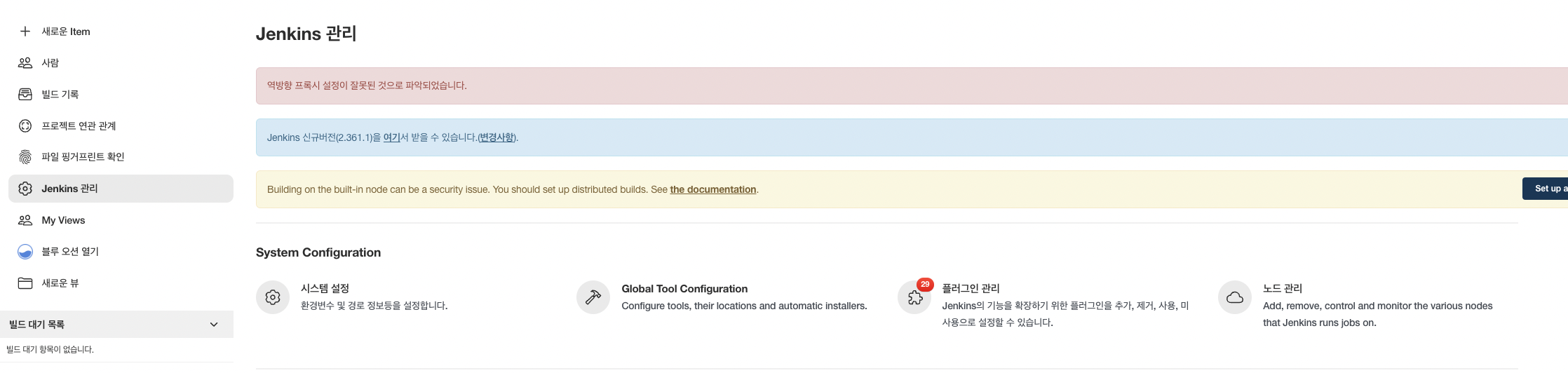Open 시스템 설정 configuration link
The height and width of the screenshot is (373, 1568).
coord(325,288)
